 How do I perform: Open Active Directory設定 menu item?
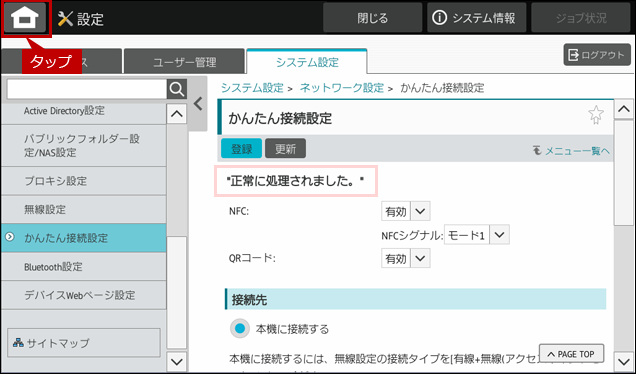[x=84, y=111]
